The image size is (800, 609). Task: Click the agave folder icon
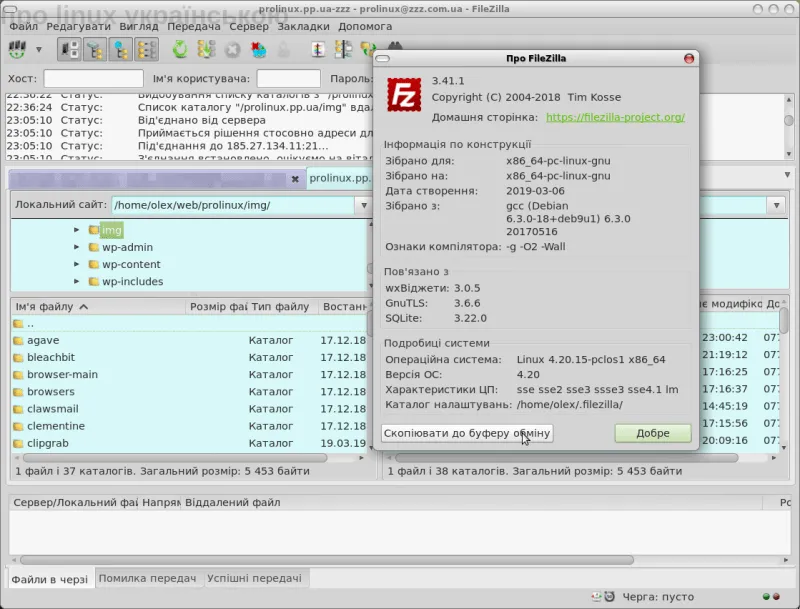click(18, 341)
